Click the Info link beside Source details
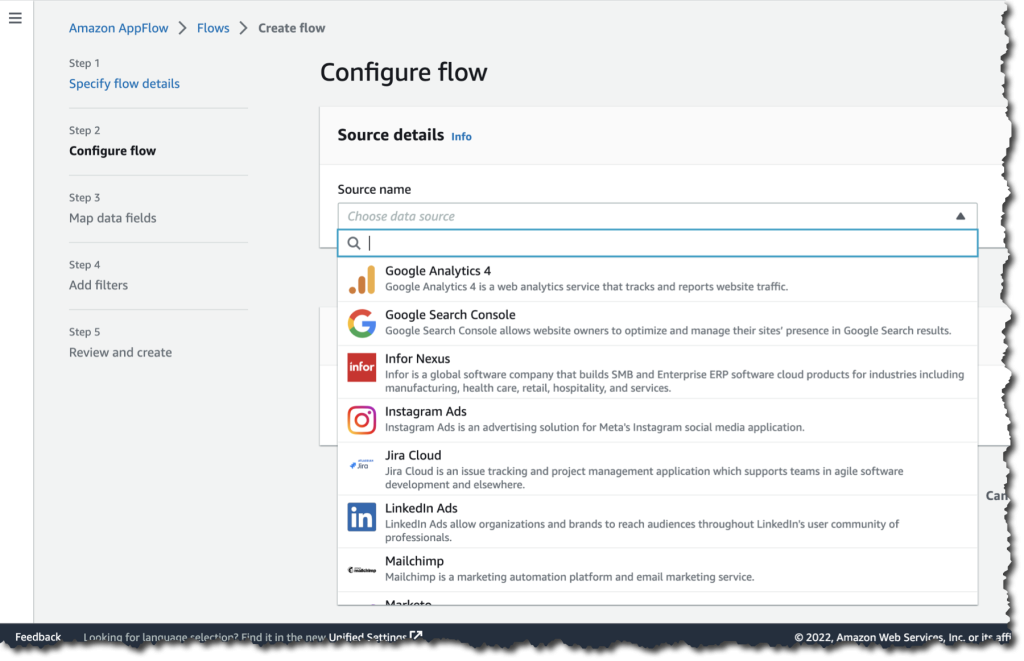 tap(461, 136)
